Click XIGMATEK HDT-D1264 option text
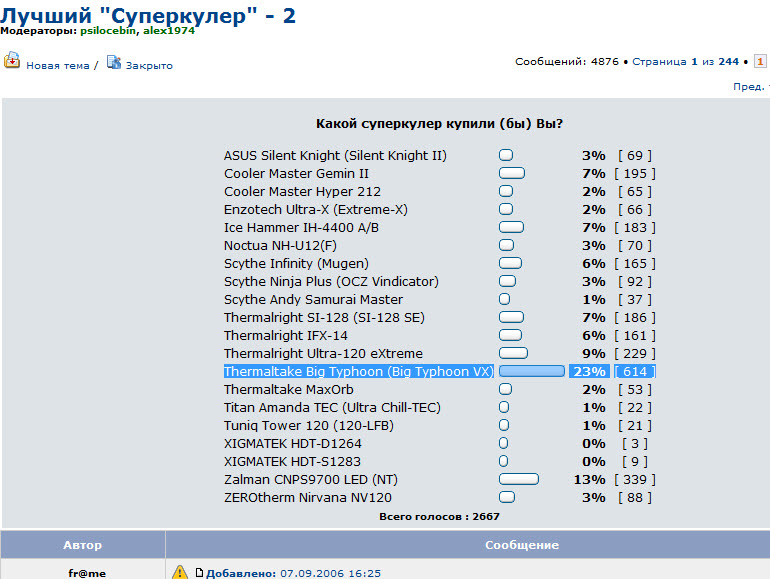The image size is (770, 579). [293, 443]
